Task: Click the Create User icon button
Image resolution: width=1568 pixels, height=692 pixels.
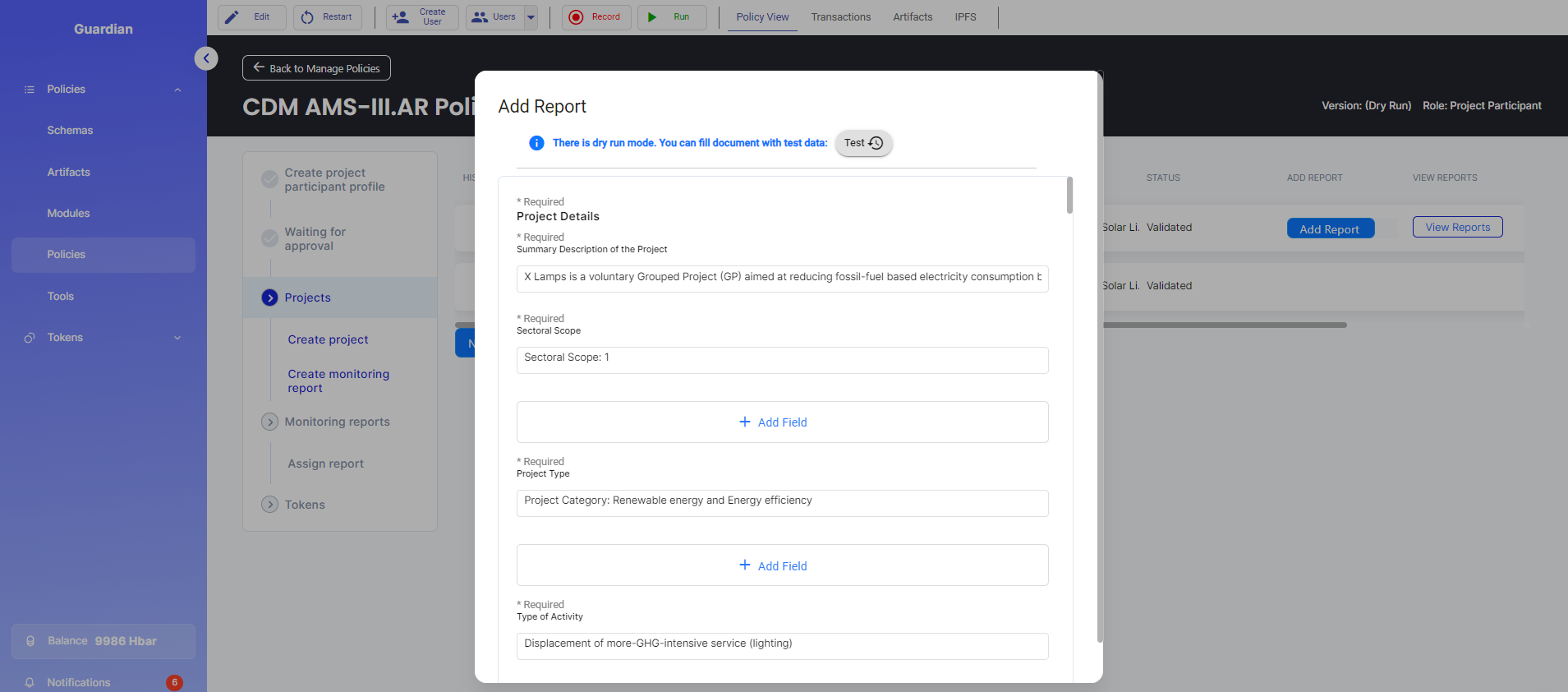Action: [x=421, y=17]
